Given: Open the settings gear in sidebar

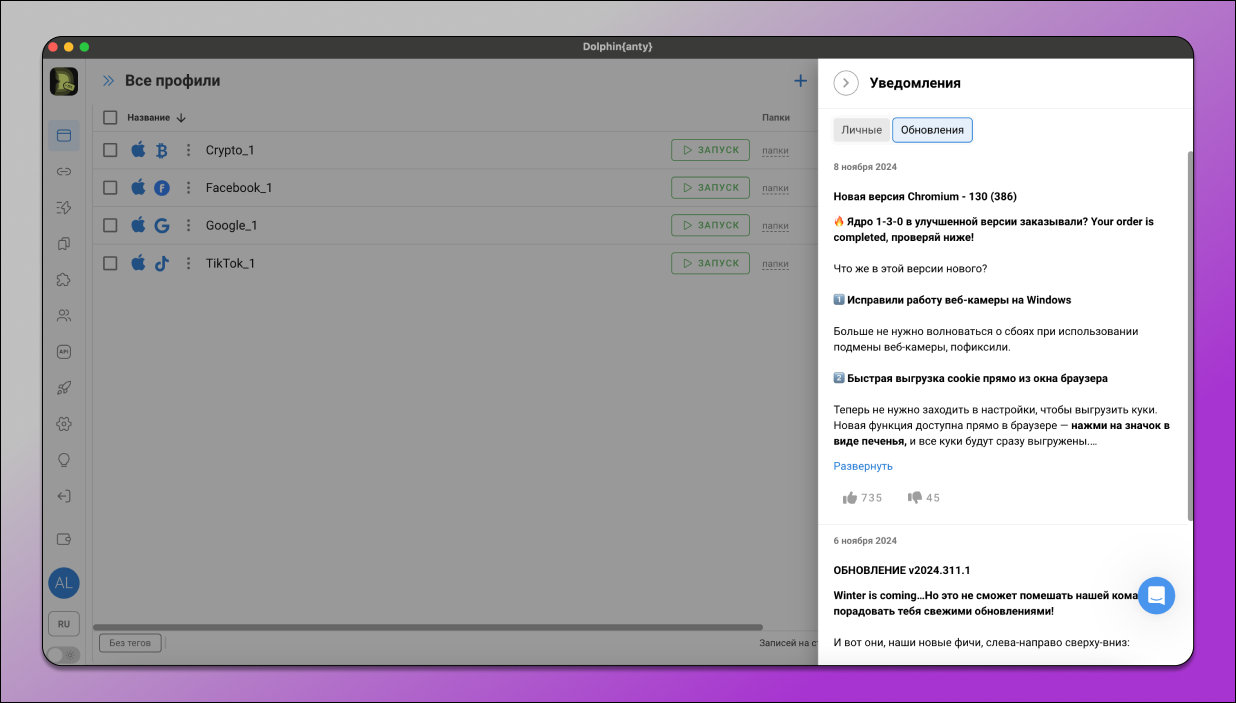Looking at the screenshot, I should tap(64, 424).
